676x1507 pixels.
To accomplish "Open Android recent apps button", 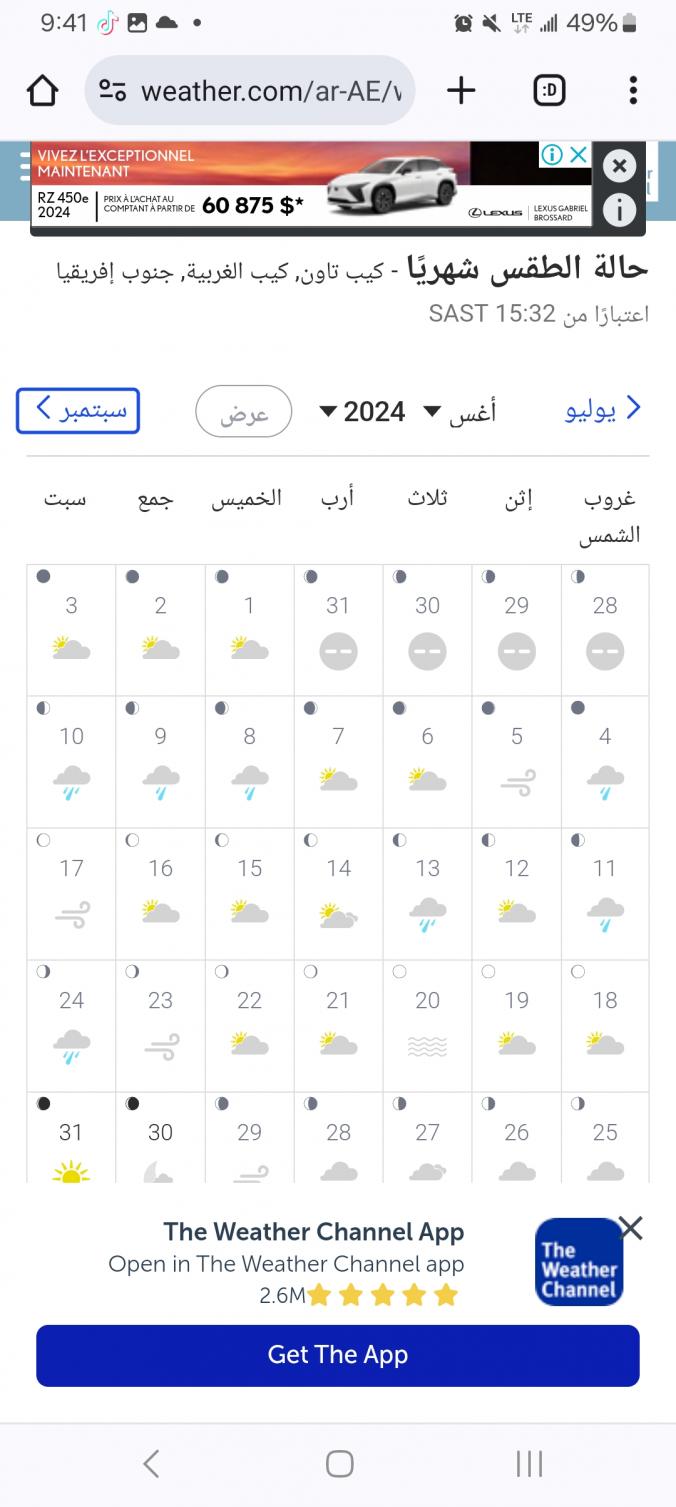I will pos(529,1464).
